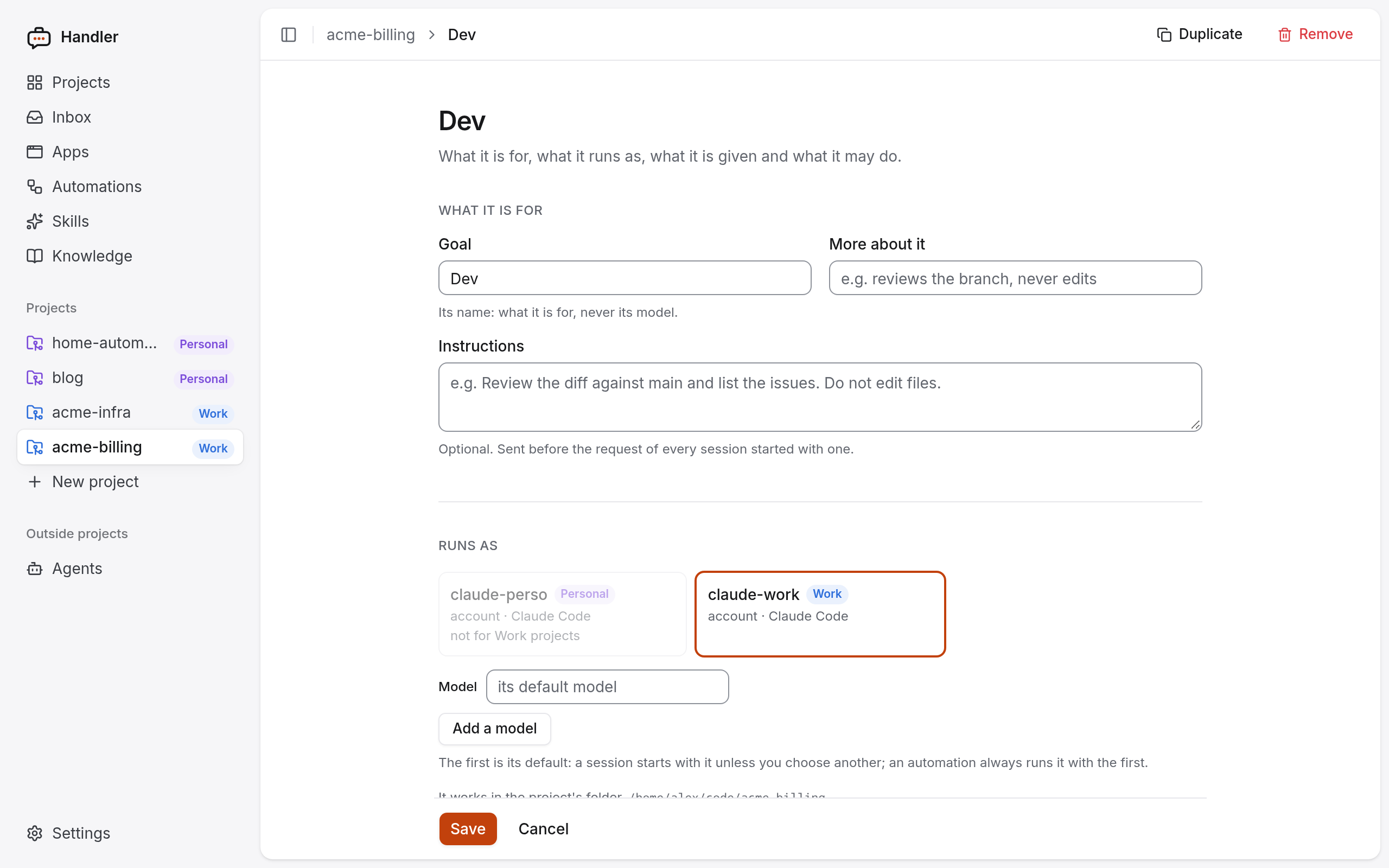Click the acme-billing breadcrumb link
Screen dimensions: 1389x868
click(x=371, y=35)
